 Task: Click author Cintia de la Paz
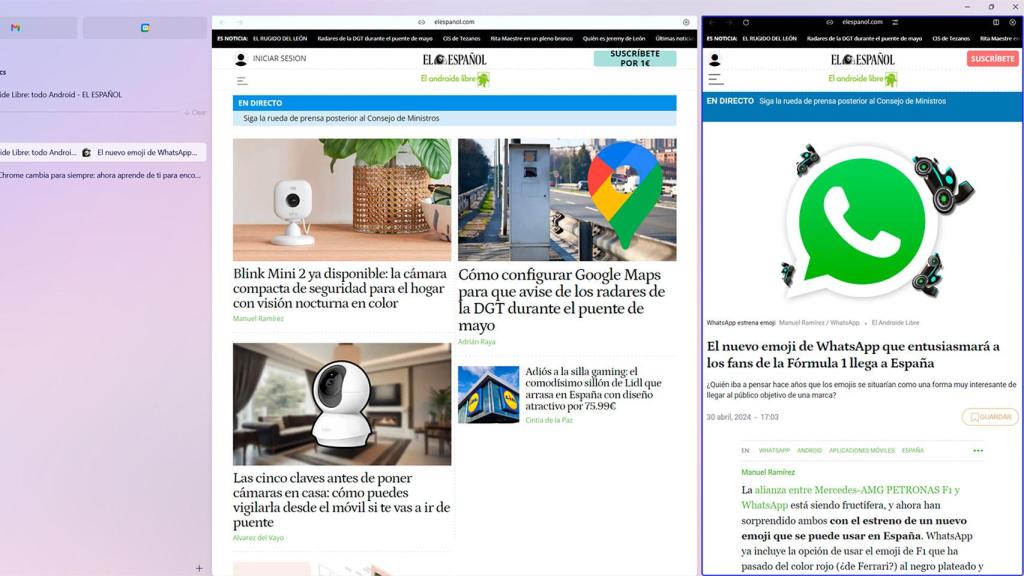[549, 420]
